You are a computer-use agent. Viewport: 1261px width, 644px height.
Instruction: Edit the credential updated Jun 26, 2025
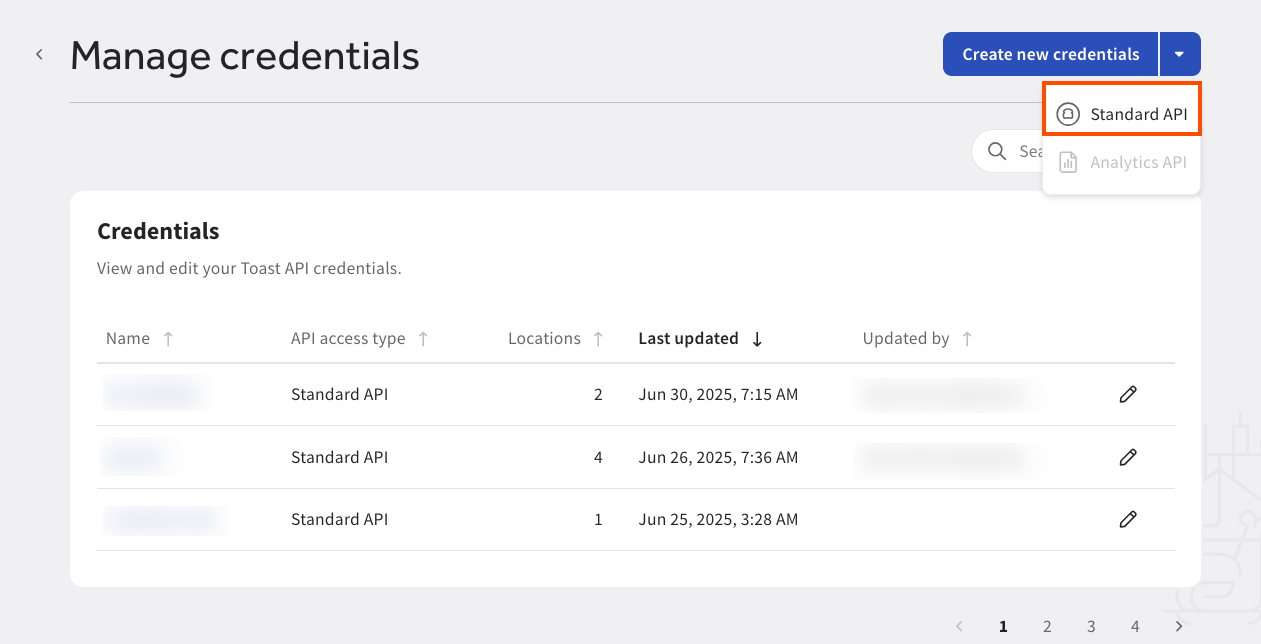1128,457
